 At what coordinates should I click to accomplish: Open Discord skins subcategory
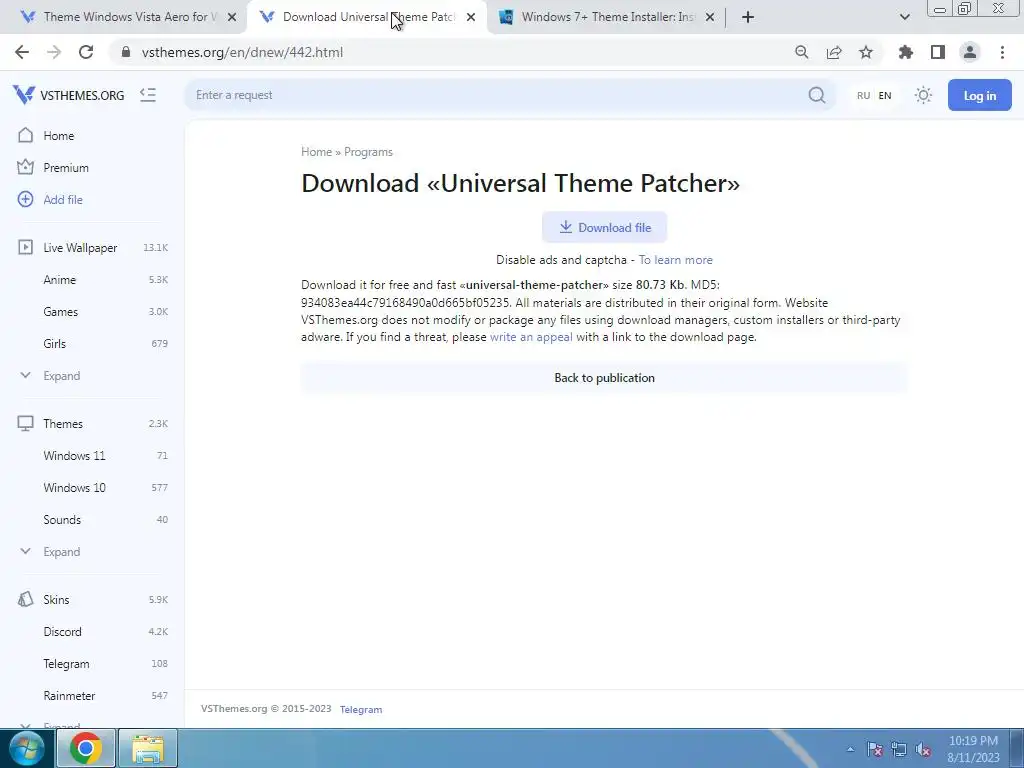pos(62,632)
